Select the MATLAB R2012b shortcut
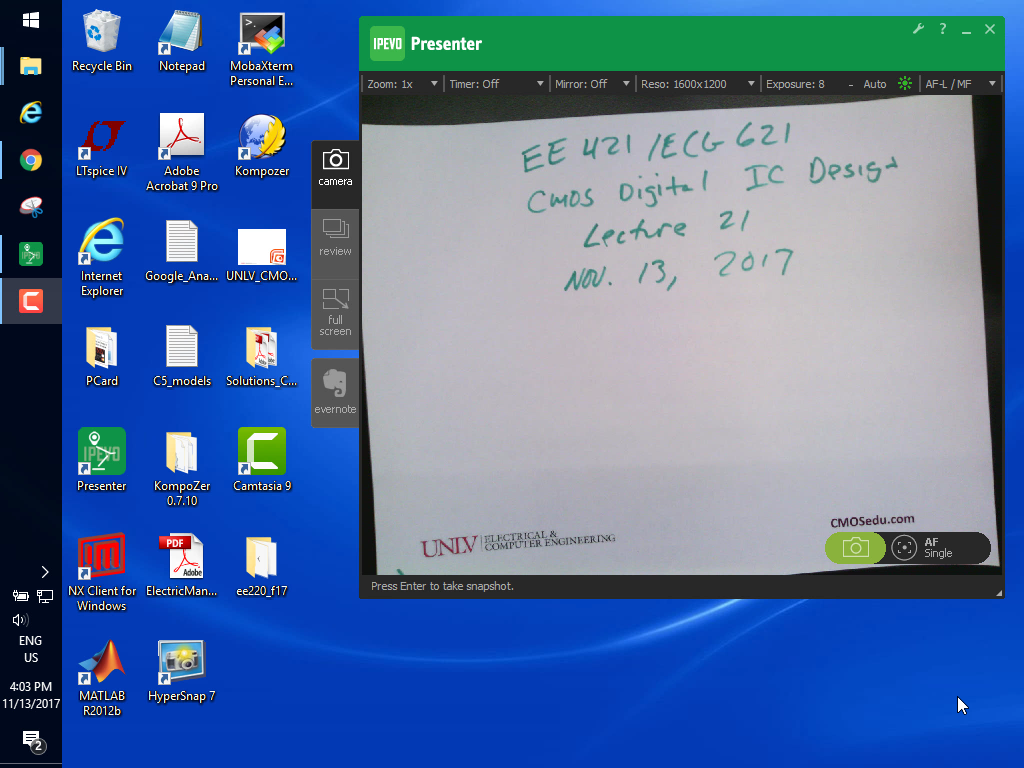The image size is (1024, 768). pos(102,679)
